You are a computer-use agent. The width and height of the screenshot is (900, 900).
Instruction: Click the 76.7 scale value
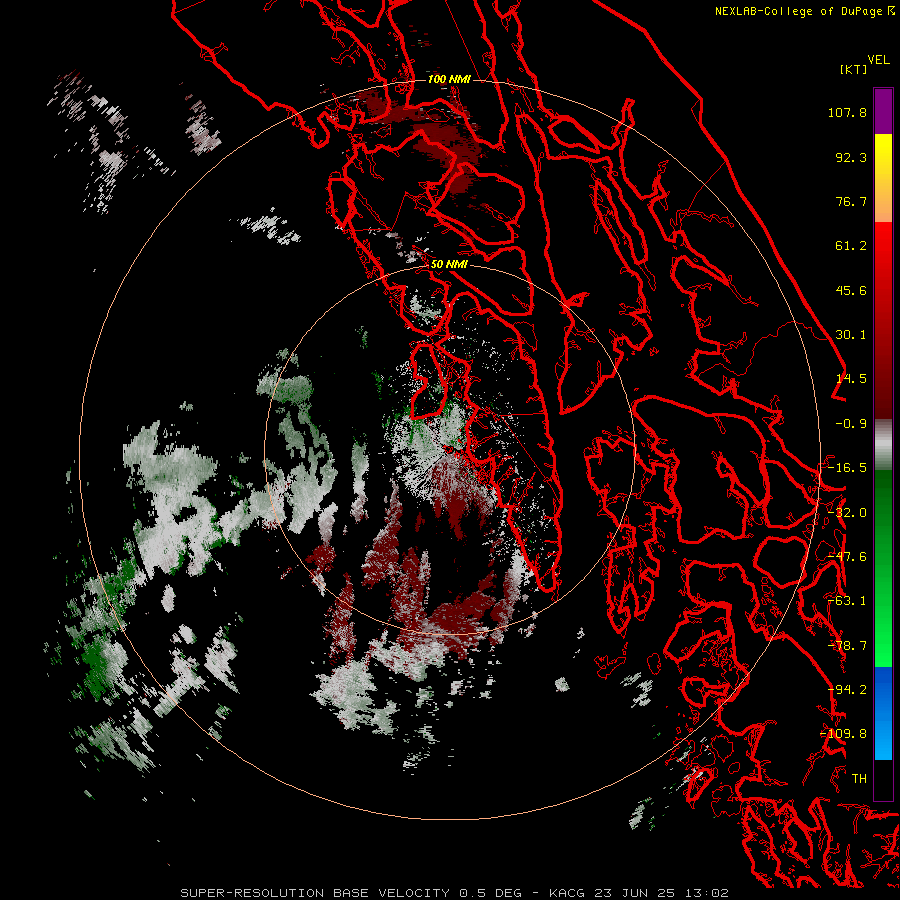pos(851,201)
